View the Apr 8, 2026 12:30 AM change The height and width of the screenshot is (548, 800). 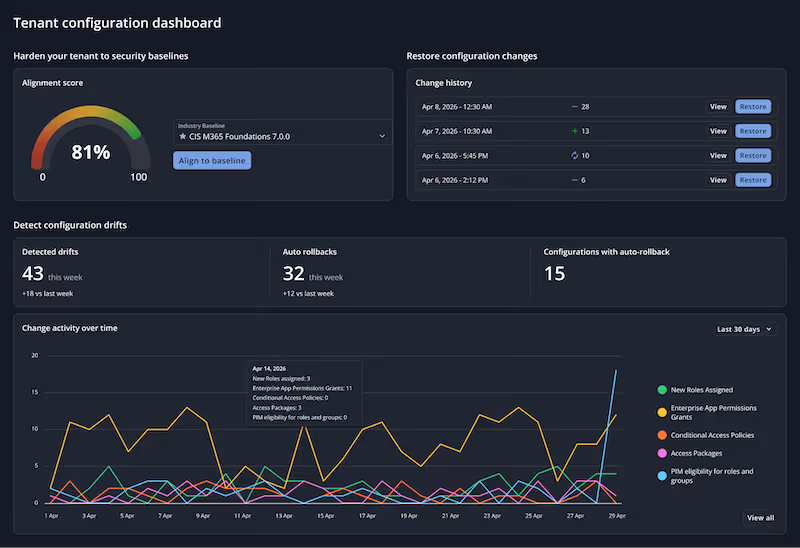718,107
